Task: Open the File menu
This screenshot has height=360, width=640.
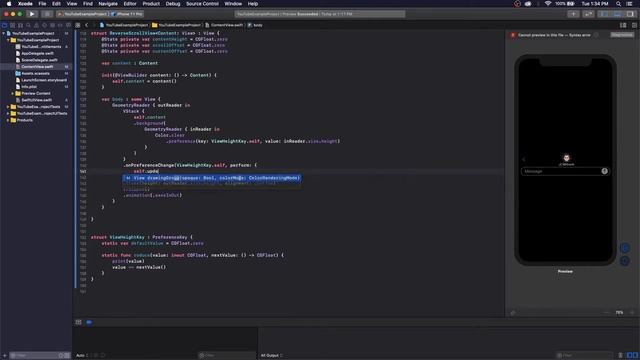Action: [x=42, y=4]
